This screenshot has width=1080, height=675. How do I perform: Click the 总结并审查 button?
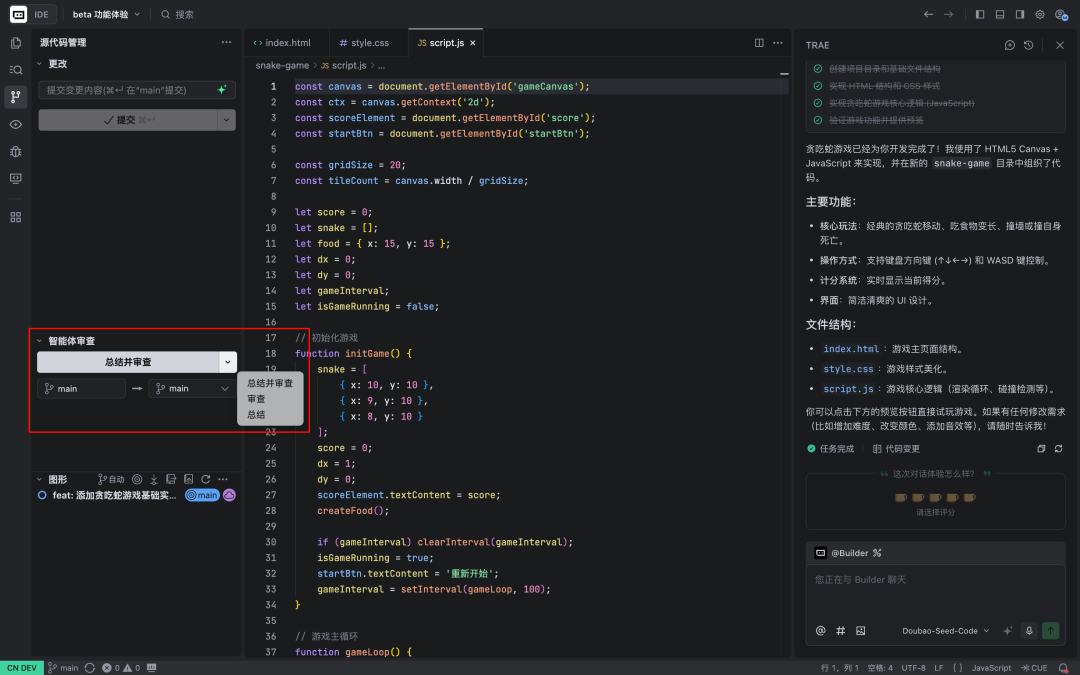pyautogui.click(x=128, y=362)
